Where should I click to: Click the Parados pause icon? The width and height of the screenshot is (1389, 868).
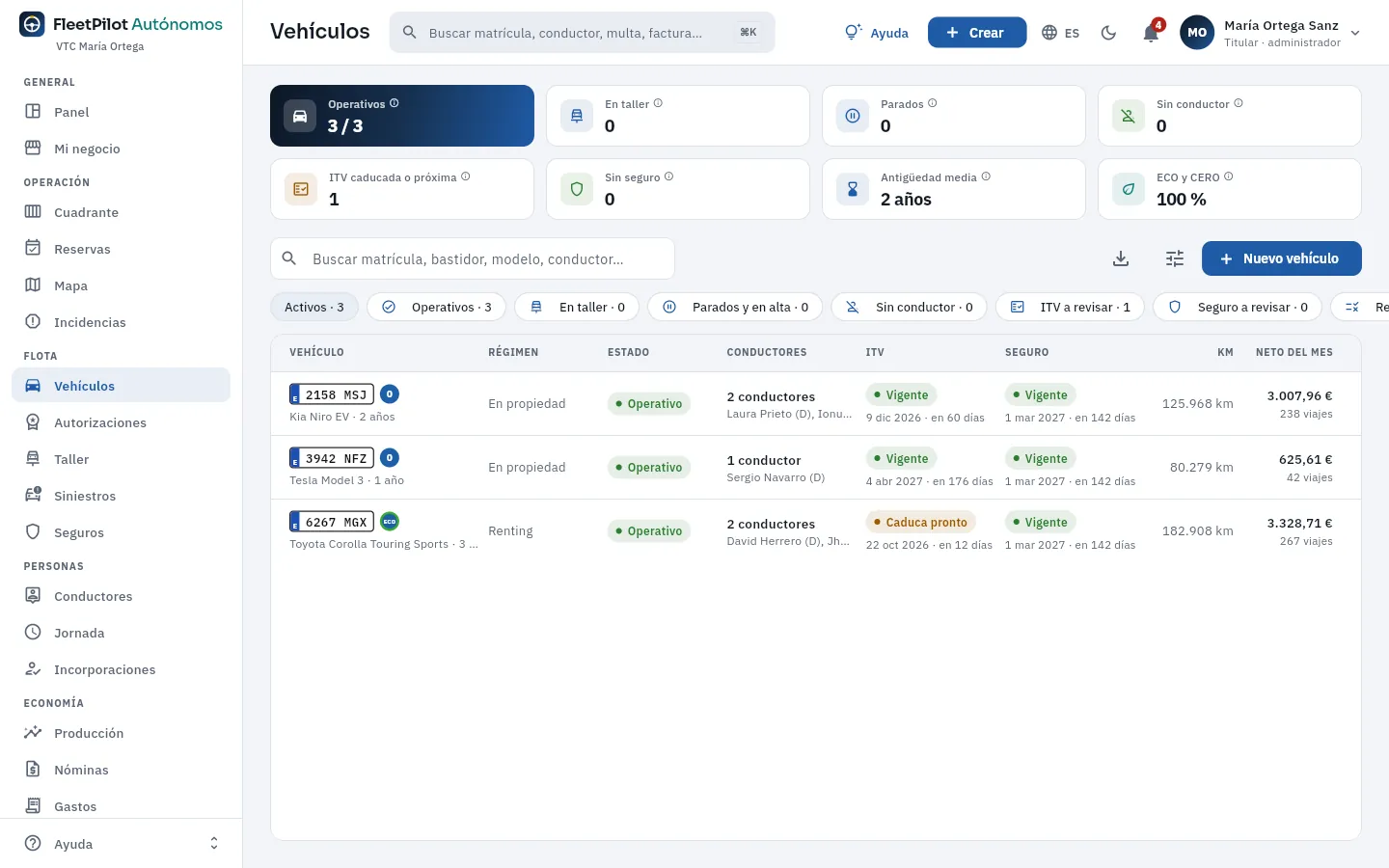click(x=853, y=116)
